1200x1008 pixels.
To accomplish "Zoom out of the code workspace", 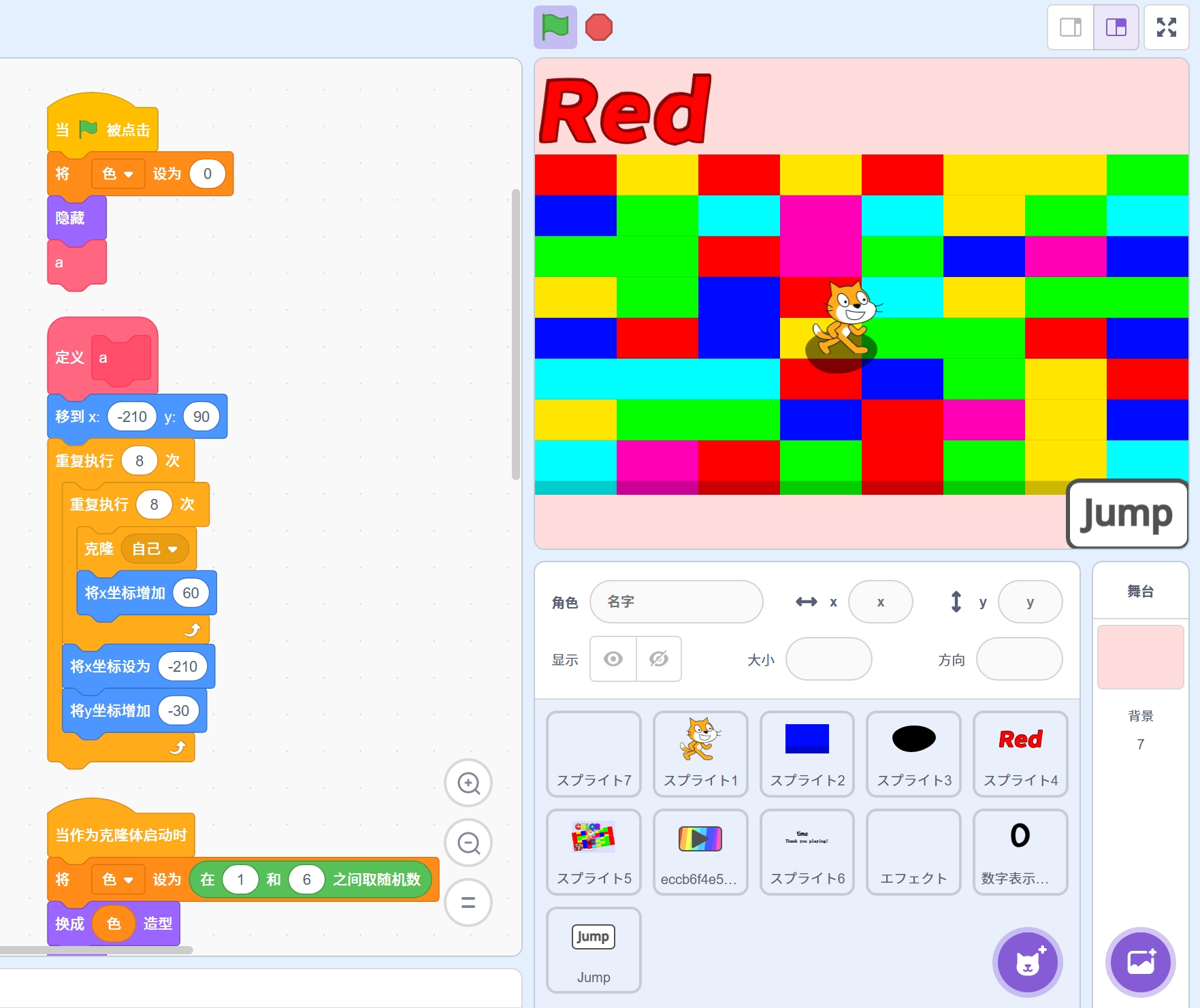I will (468, 843).
